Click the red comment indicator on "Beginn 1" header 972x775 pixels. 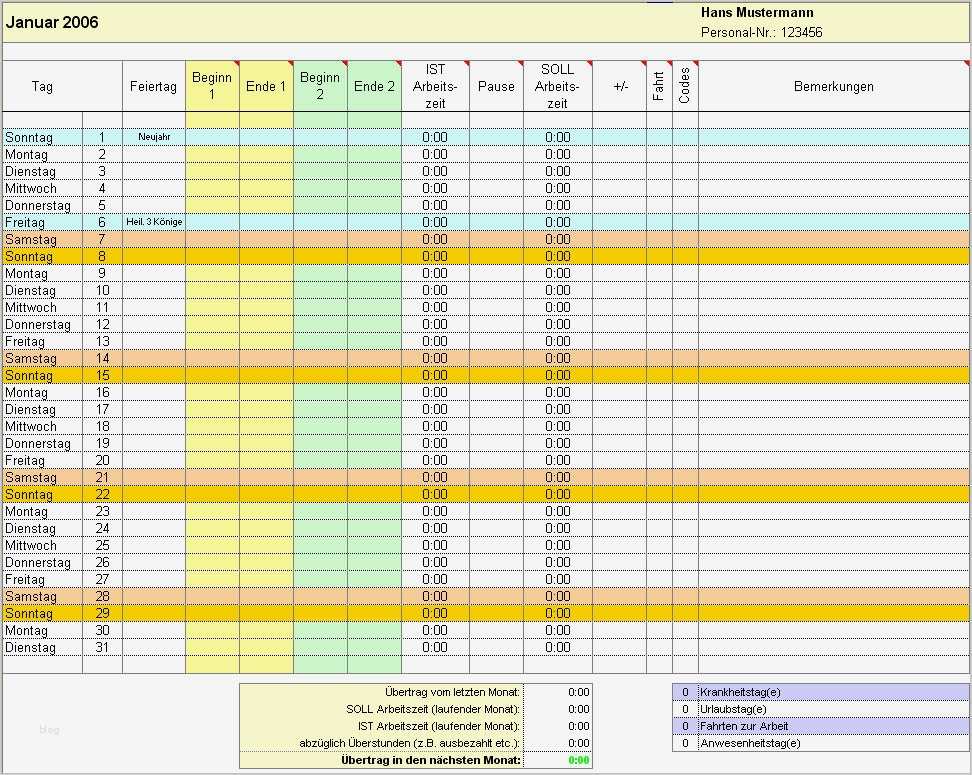[238, 64]
